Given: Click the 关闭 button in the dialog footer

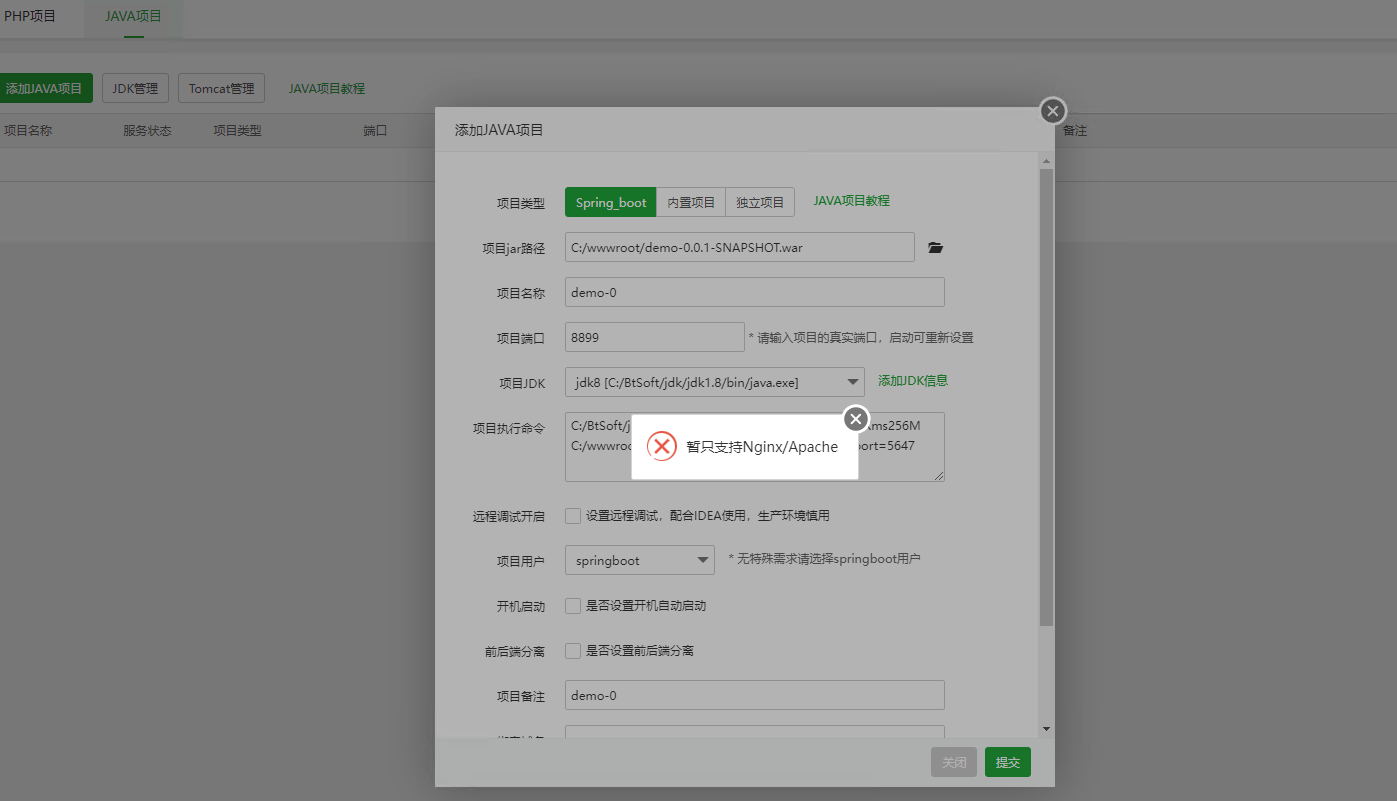Looking at the screenshot, I should click(x=954, y=762).
